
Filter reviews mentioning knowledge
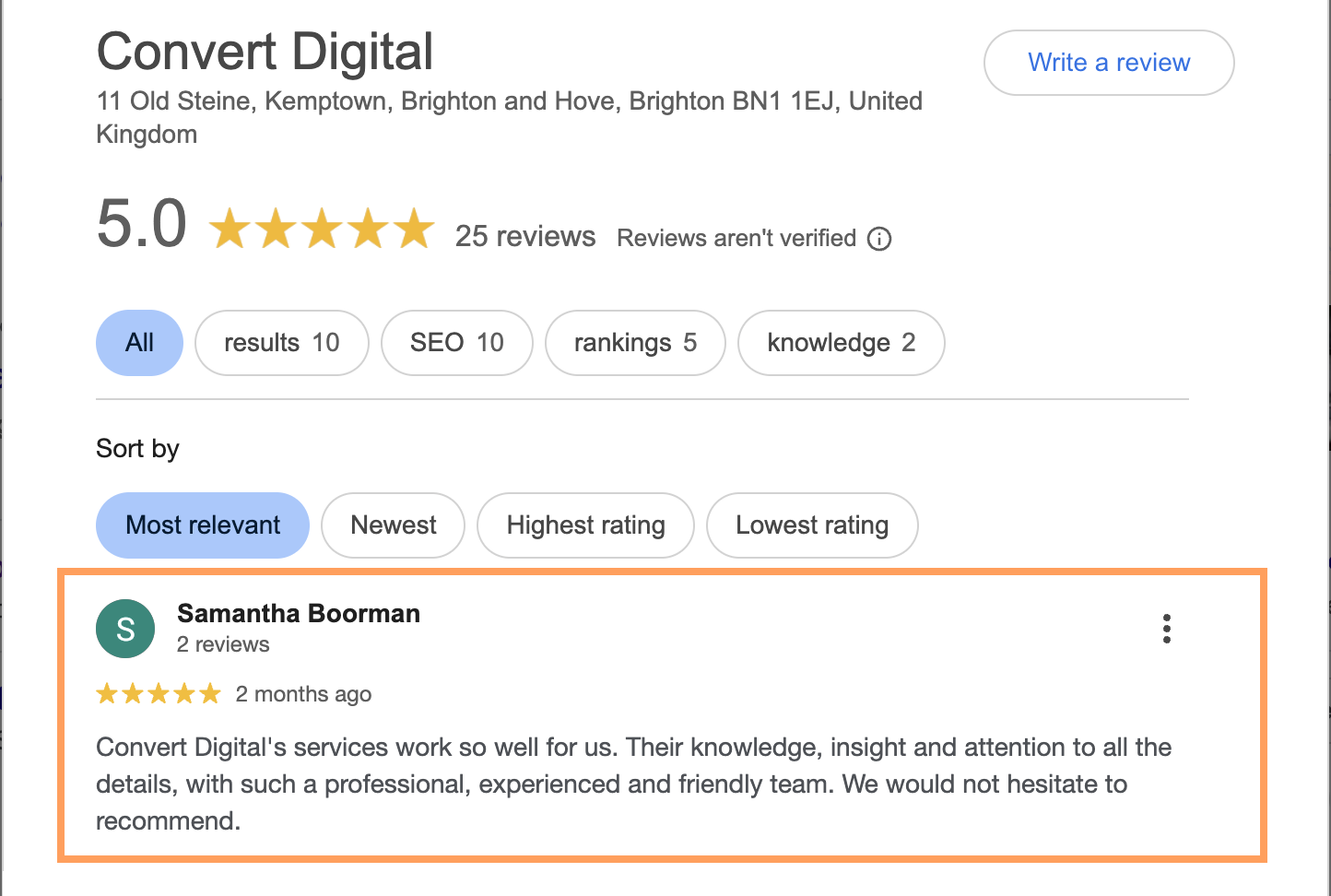tap(841, 343)
